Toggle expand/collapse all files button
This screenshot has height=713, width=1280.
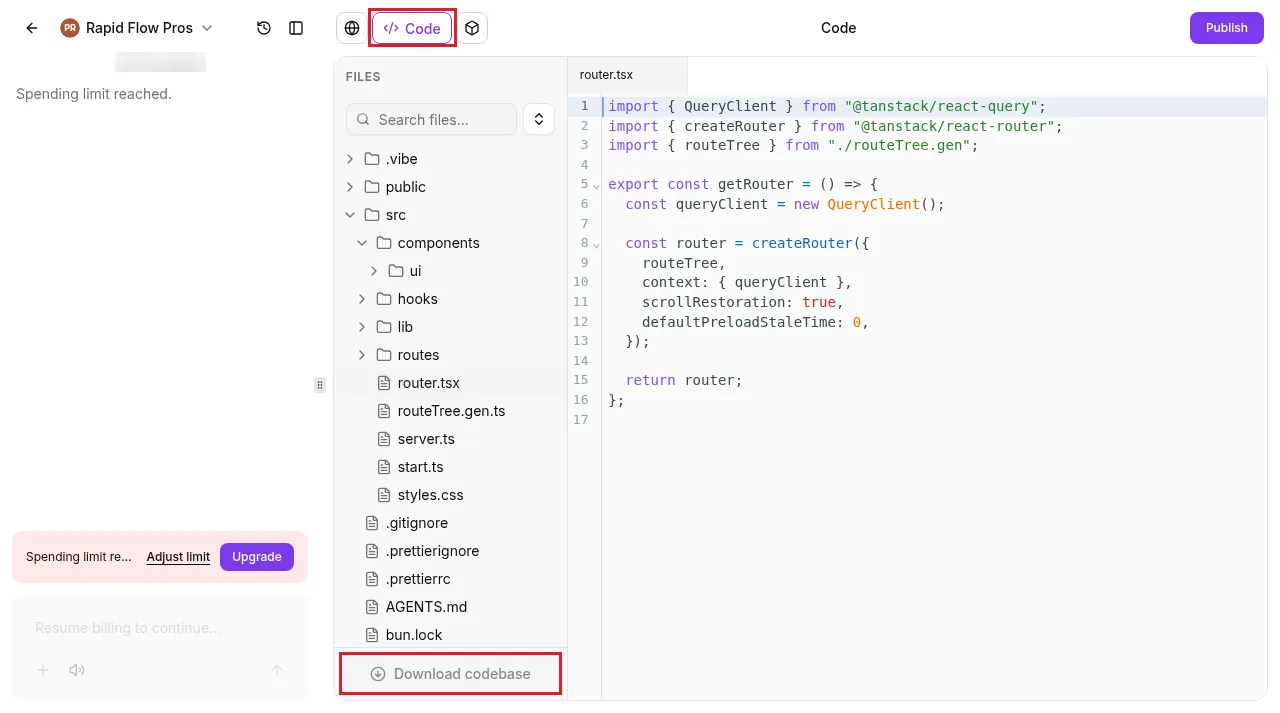click(539, 119)
